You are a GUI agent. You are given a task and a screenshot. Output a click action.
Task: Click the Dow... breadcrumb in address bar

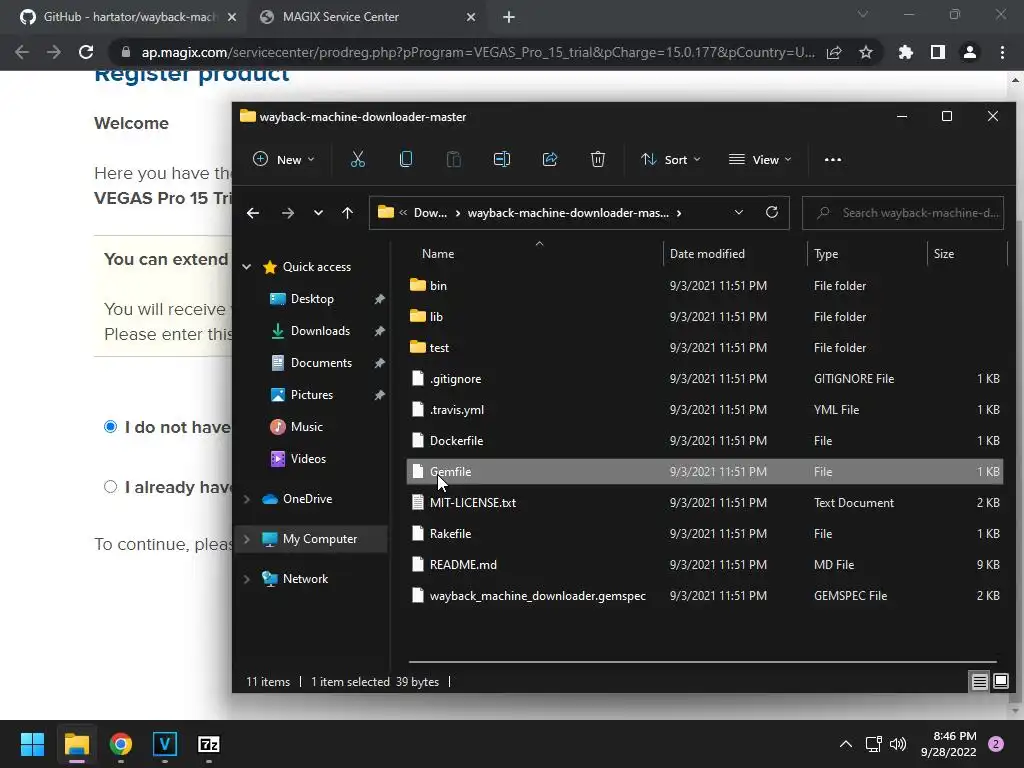point(430,213)
